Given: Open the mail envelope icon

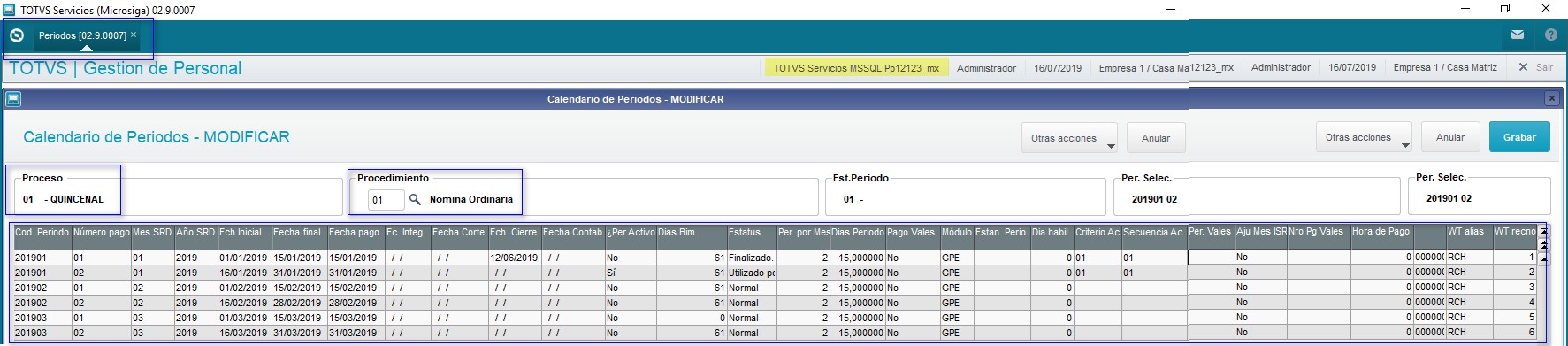Looking at the screenshot, I should [x=1518, y=35].
